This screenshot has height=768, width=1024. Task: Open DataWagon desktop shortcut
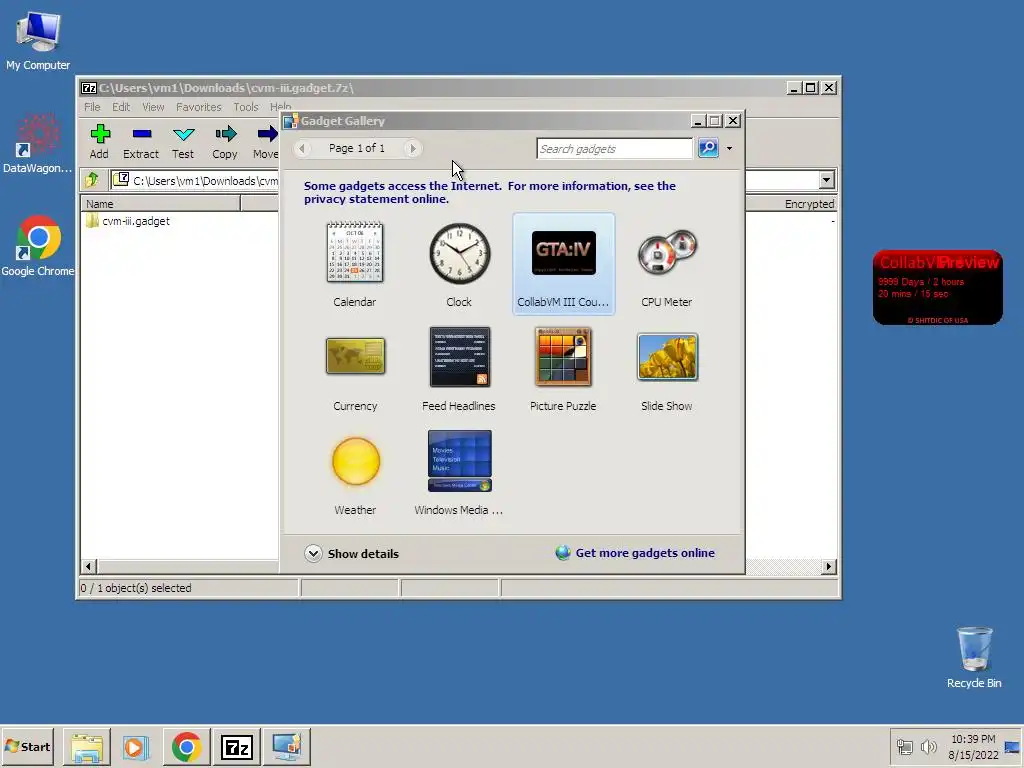[x=37, y=144]
